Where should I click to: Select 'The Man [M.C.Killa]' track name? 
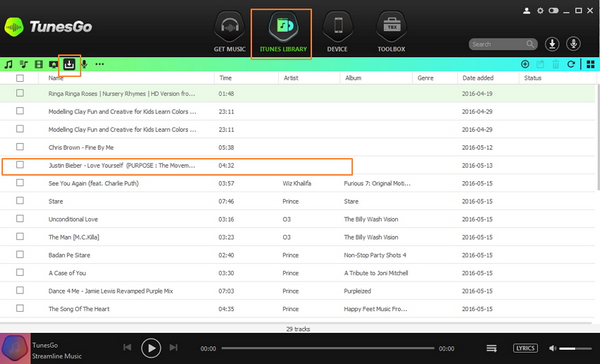tap(74, 237)
